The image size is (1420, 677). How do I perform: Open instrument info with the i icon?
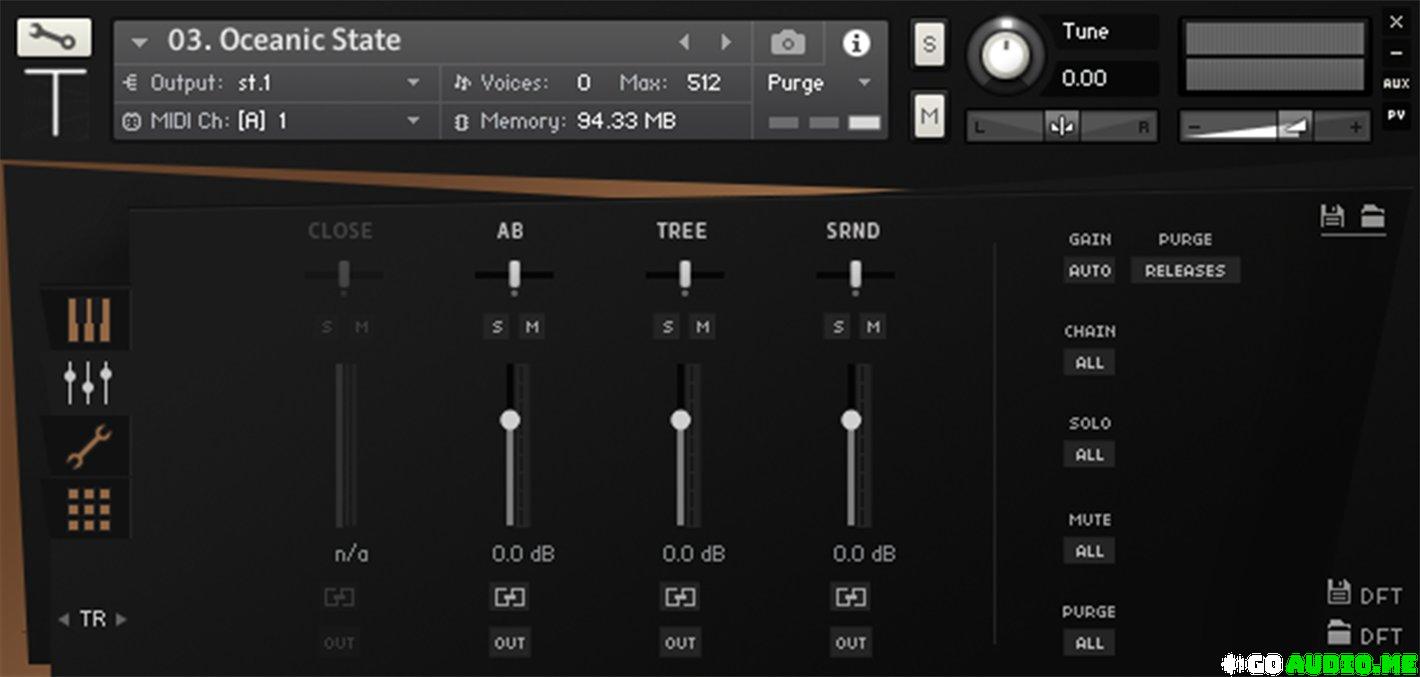[x=856, y=43]
